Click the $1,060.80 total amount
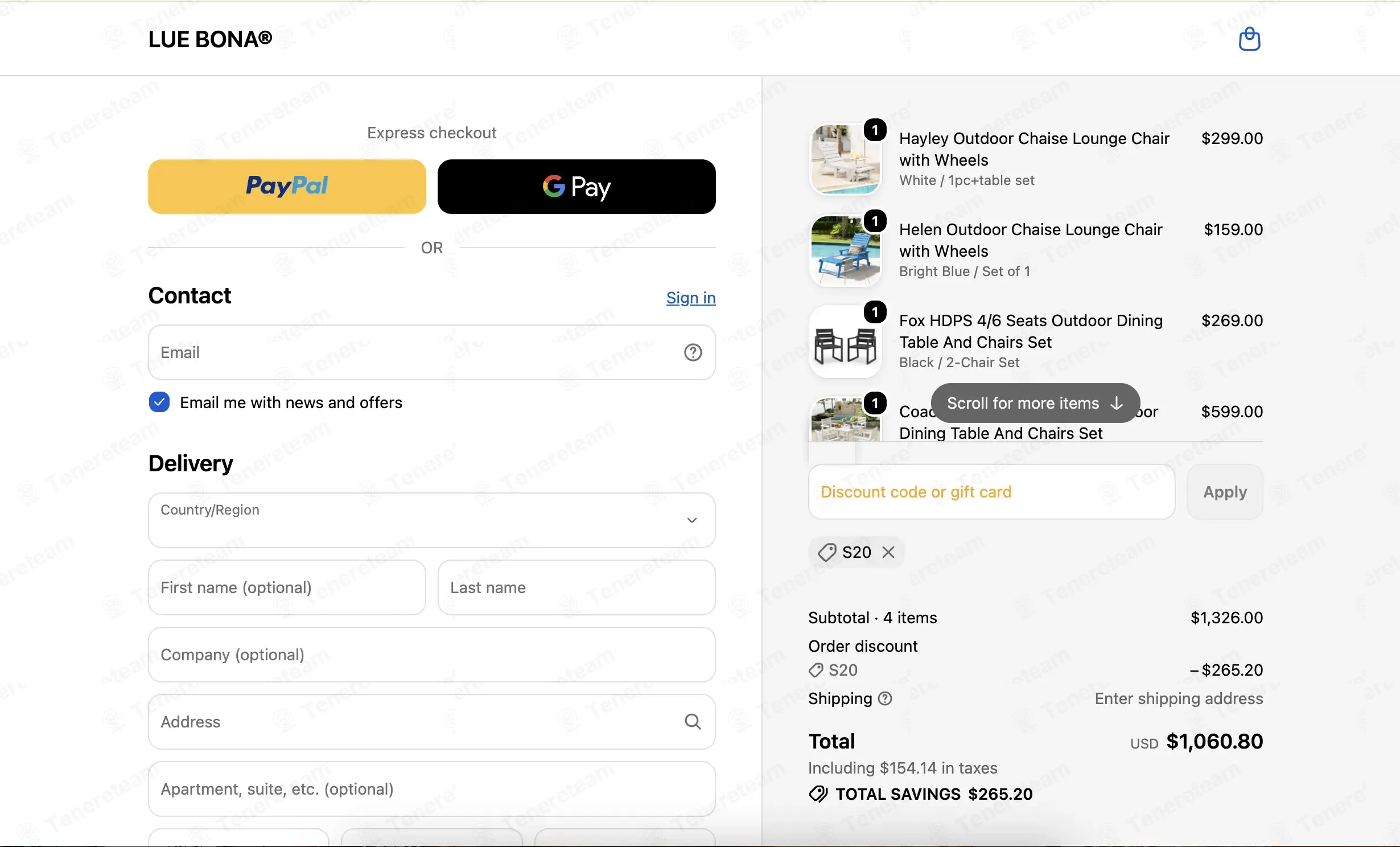Screen dimensions: 1400x847 point(1214,741)
